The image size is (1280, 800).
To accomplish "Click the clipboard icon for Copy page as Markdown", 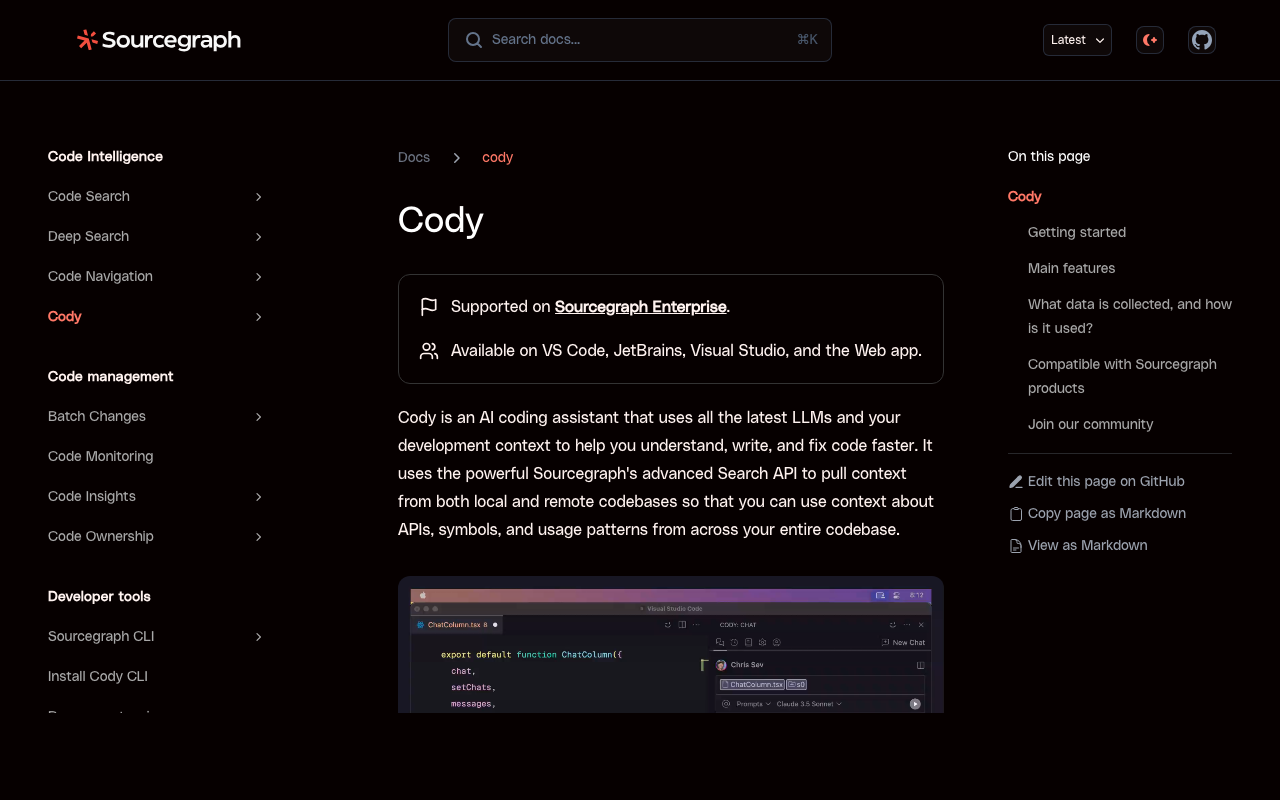I will point(1015,513).
